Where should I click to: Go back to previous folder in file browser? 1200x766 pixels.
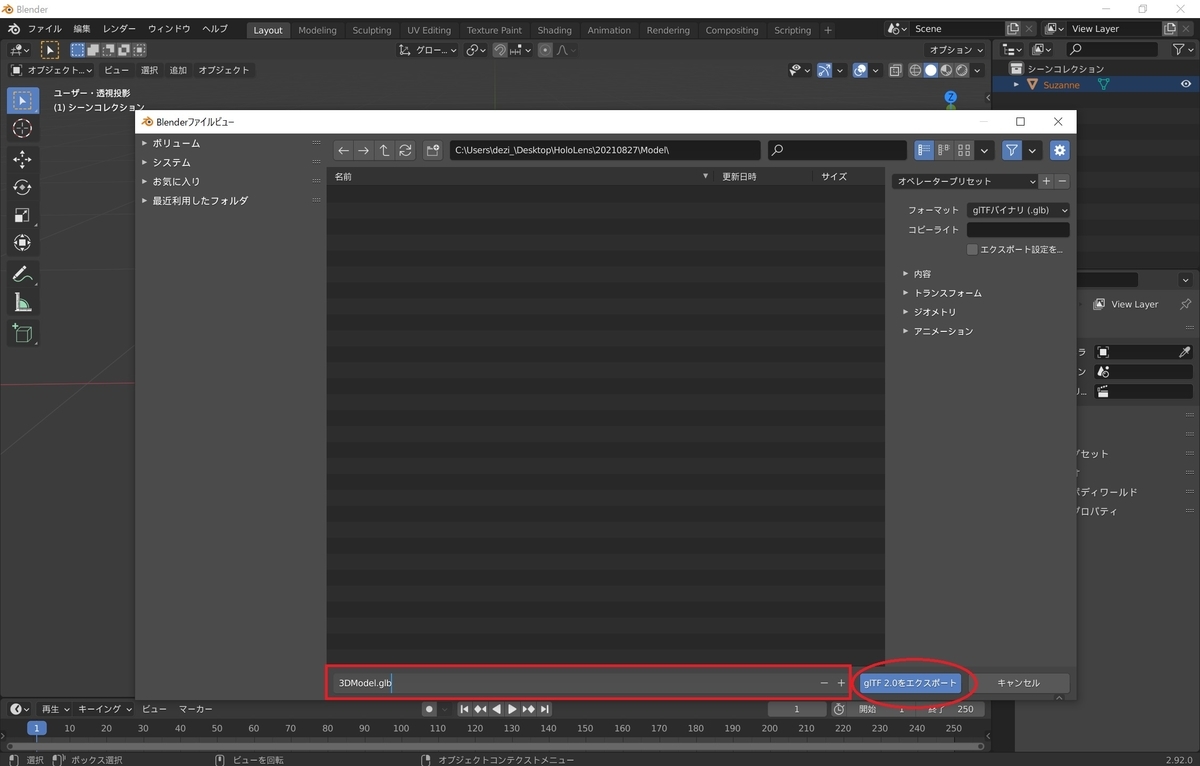344,150
